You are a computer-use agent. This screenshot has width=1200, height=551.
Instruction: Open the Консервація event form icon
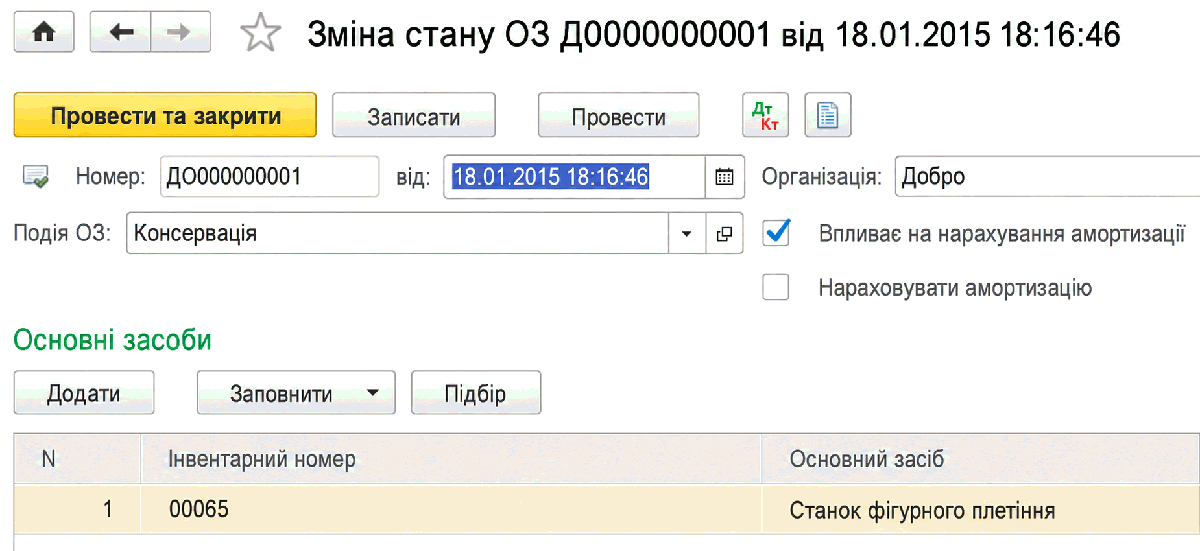(724, 234)
